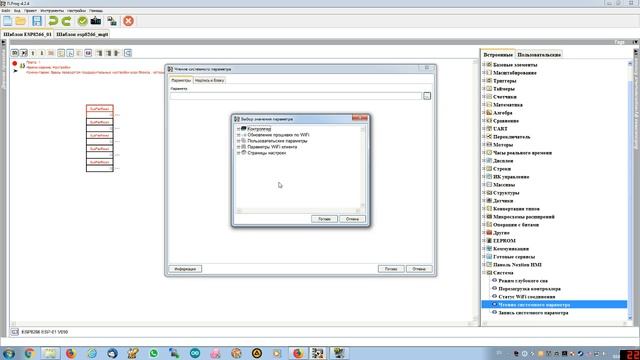Click the parameter tree horizontal scrollbar
The width and height of the screenshot is (640, 360).
click(x=298, y=211)
